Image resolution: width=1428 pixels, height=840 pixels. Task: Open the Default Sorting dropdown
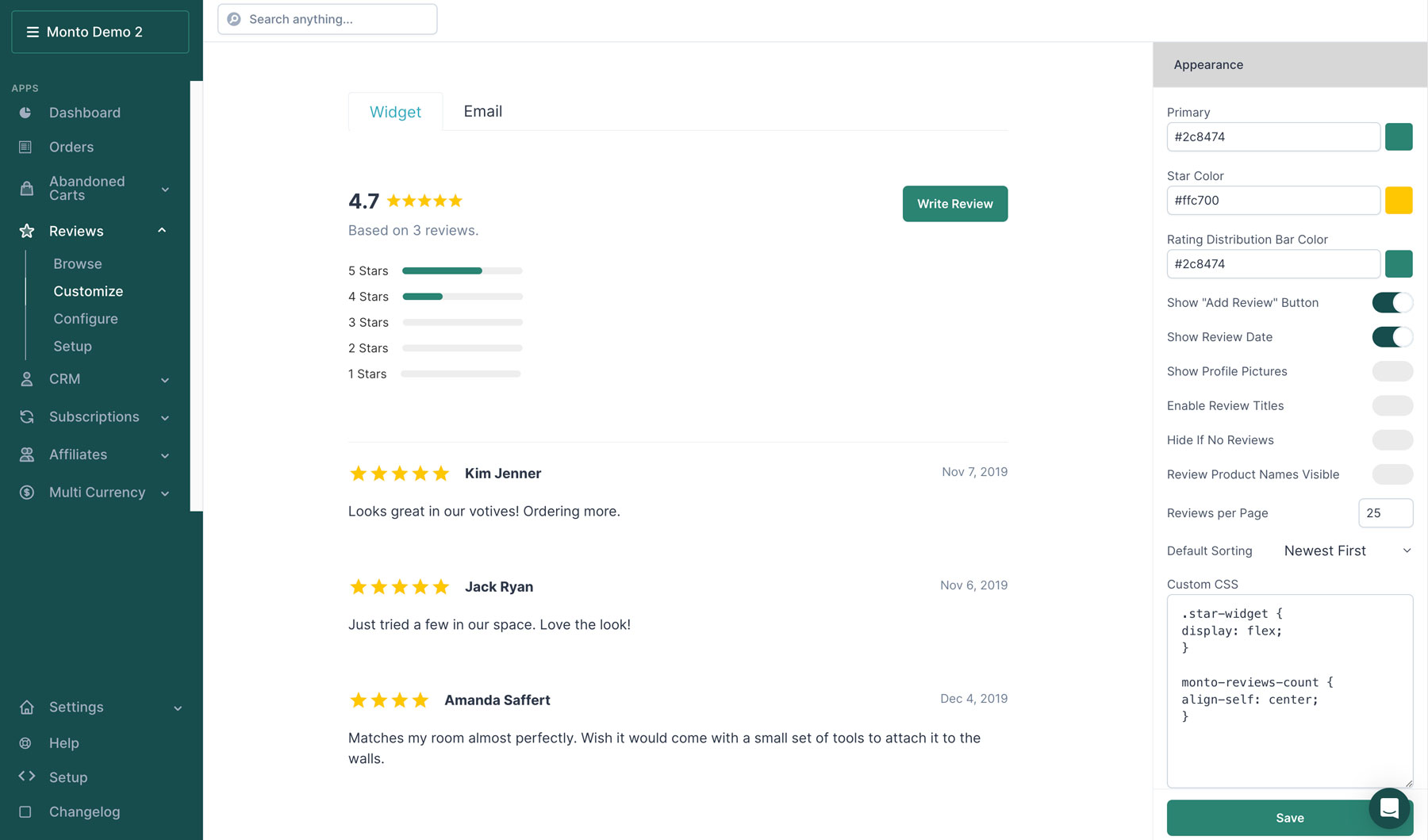coord(1348,550)
